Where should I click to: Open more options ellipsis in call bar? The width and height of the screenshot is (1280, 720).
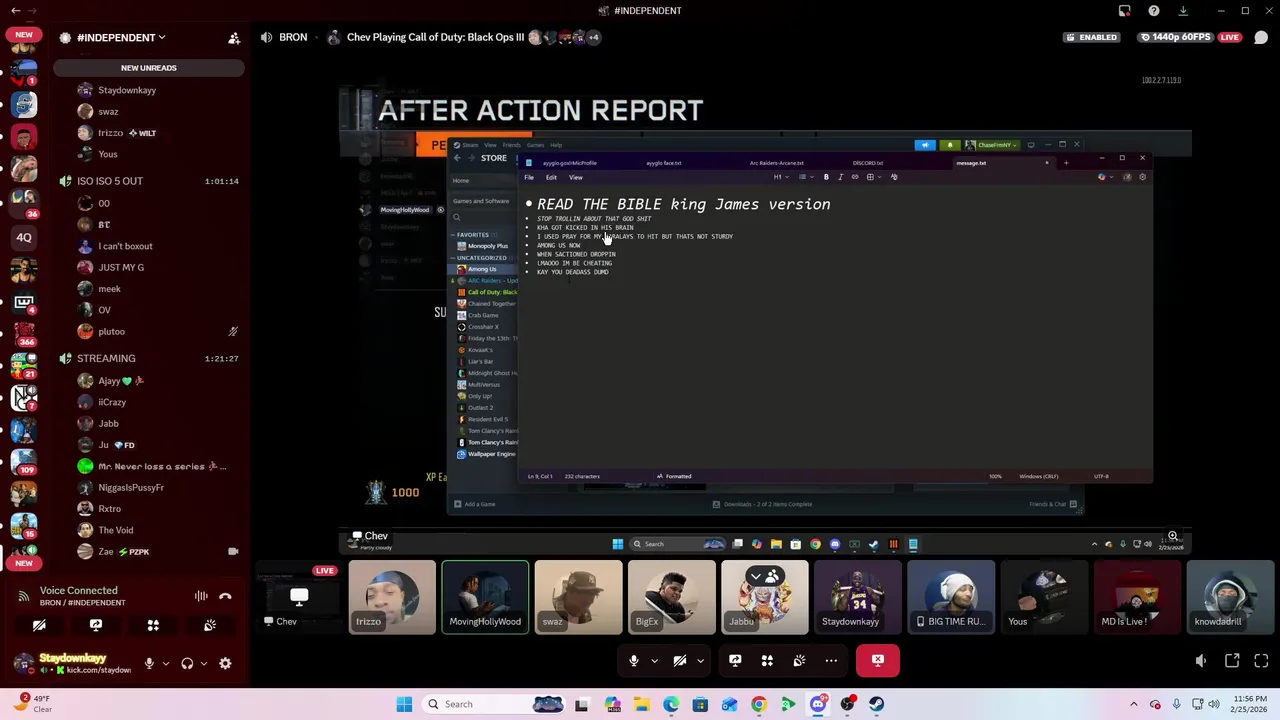tap(831, 660)
